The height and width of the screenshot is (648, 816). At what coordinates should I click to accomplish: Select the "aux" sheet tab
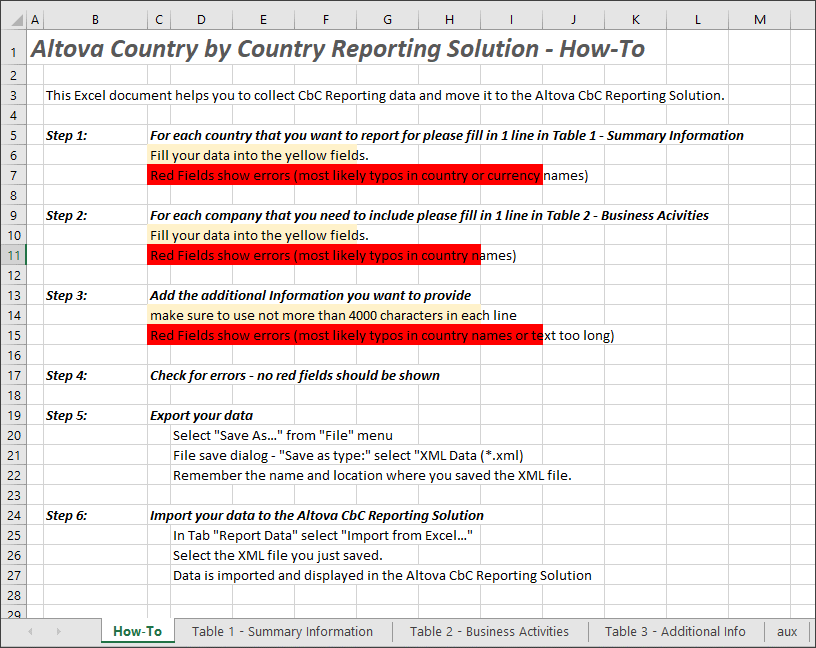pos(787,631)
